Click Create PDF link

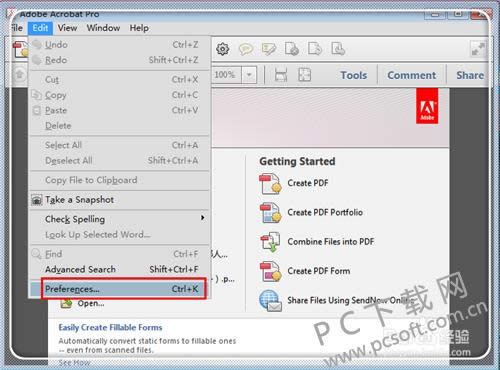click(308, 183)
